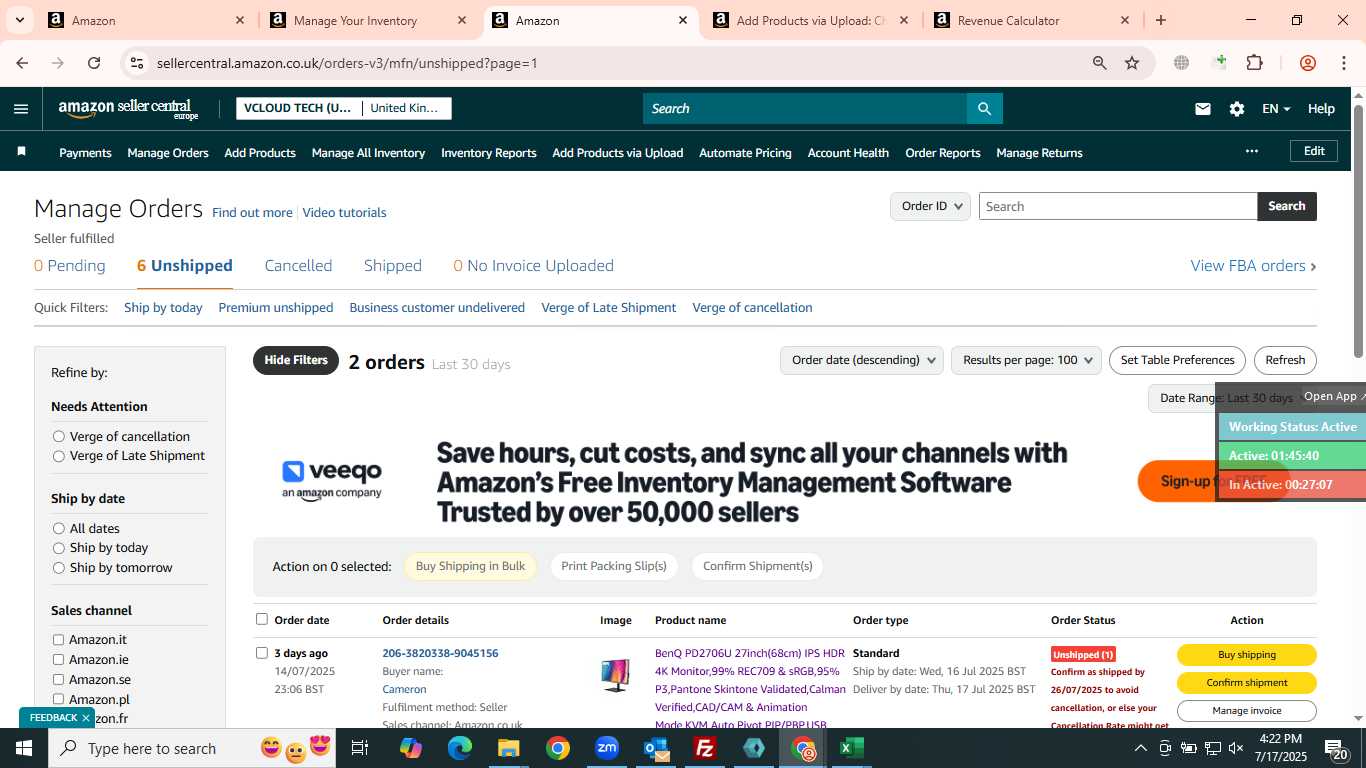
Task: Select Verge of Late Shipment radio button
Action: 59,456
